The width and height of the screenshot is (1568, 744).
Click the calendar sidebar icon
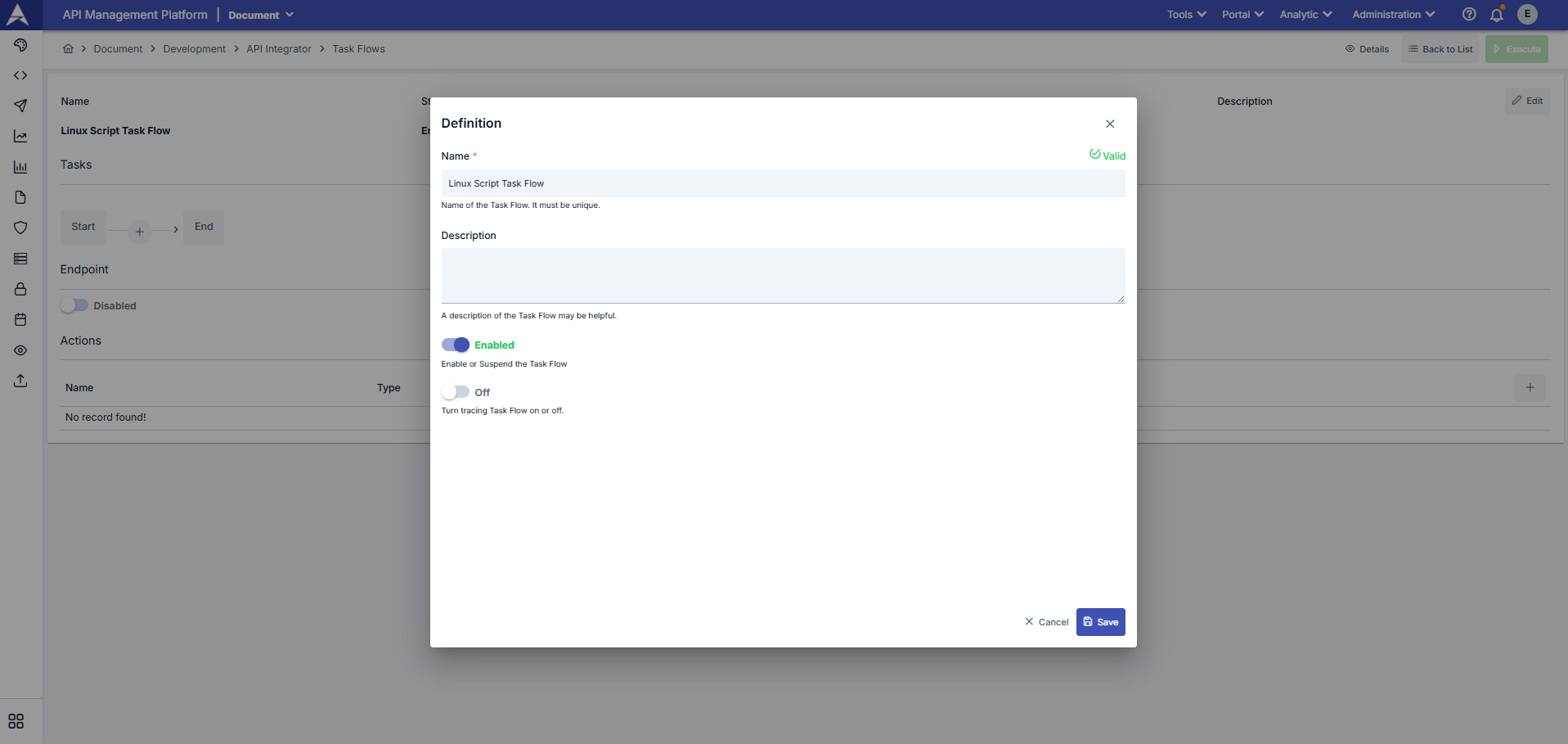[20, 319]
